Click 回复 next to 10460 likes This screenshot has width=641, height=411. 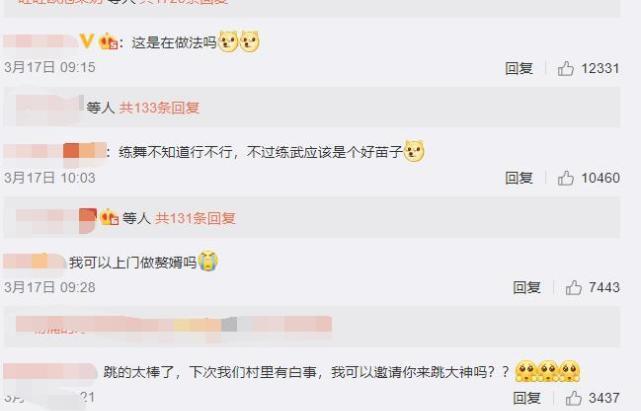pos(519,178)
